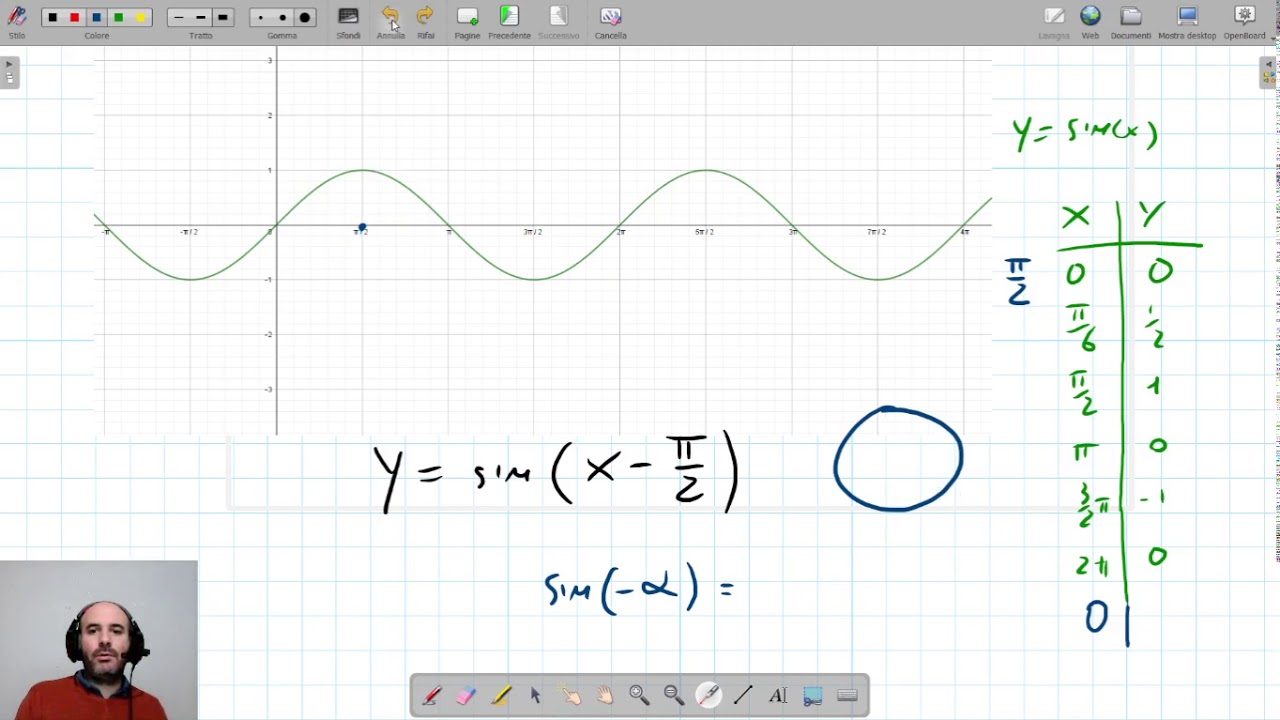The image size is (1280, 720).
Task: Select the laser pointer tool
Action: [x=708, y=696]
